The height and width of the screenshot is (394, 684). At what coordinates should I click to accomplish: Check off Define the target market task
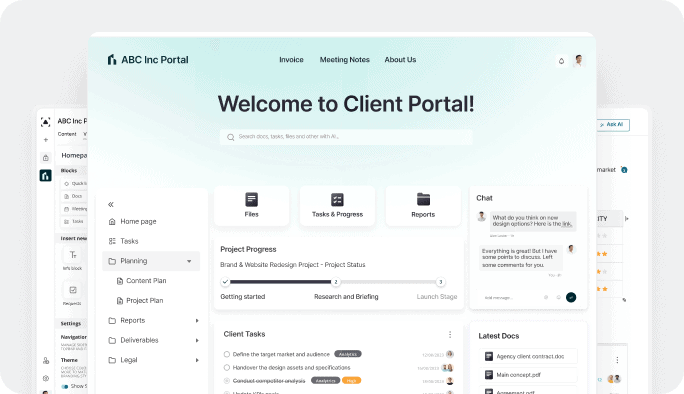coord(226,354)
